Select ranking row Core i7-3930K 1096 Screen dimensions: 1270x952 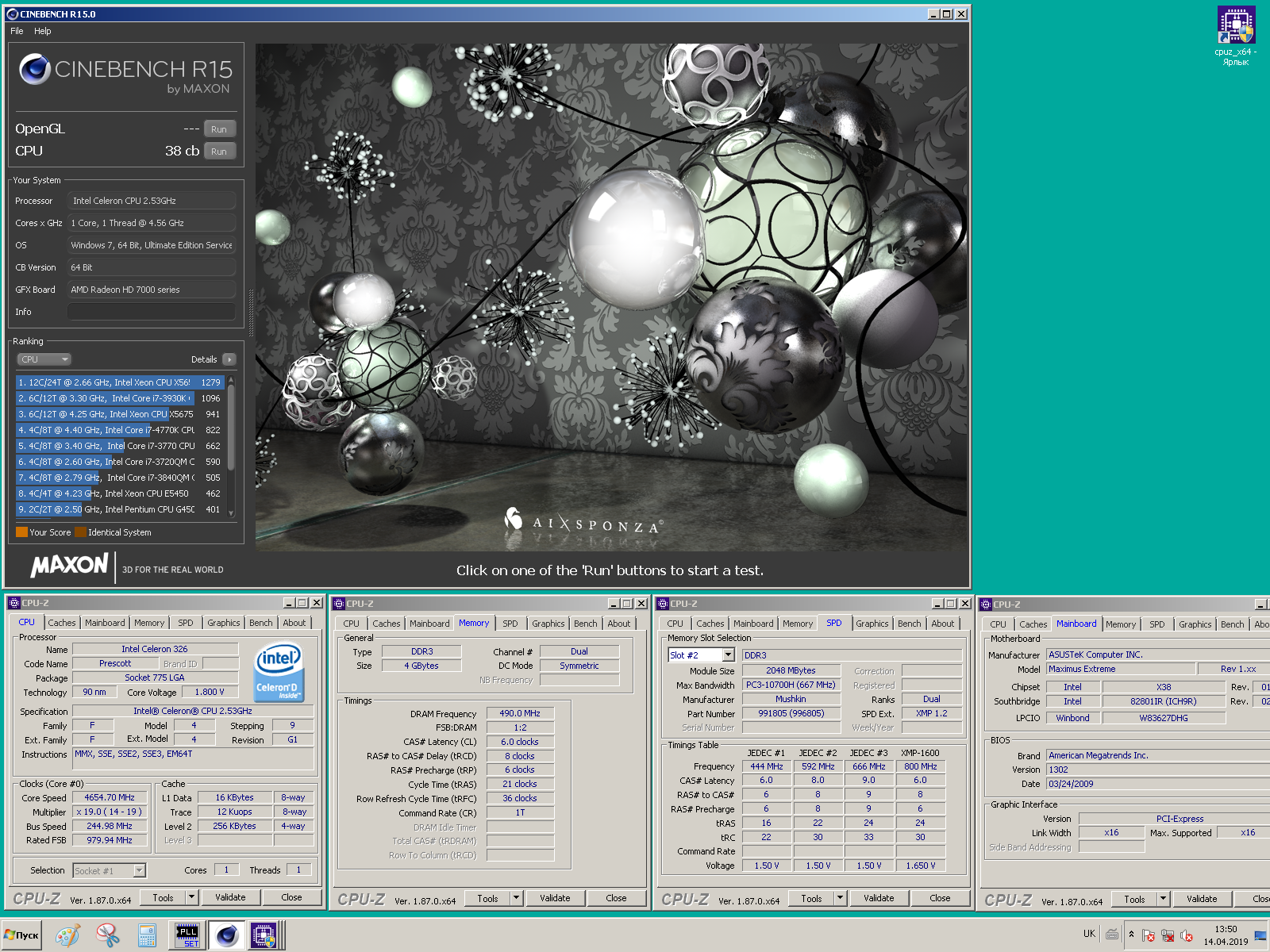click(121, 398)
